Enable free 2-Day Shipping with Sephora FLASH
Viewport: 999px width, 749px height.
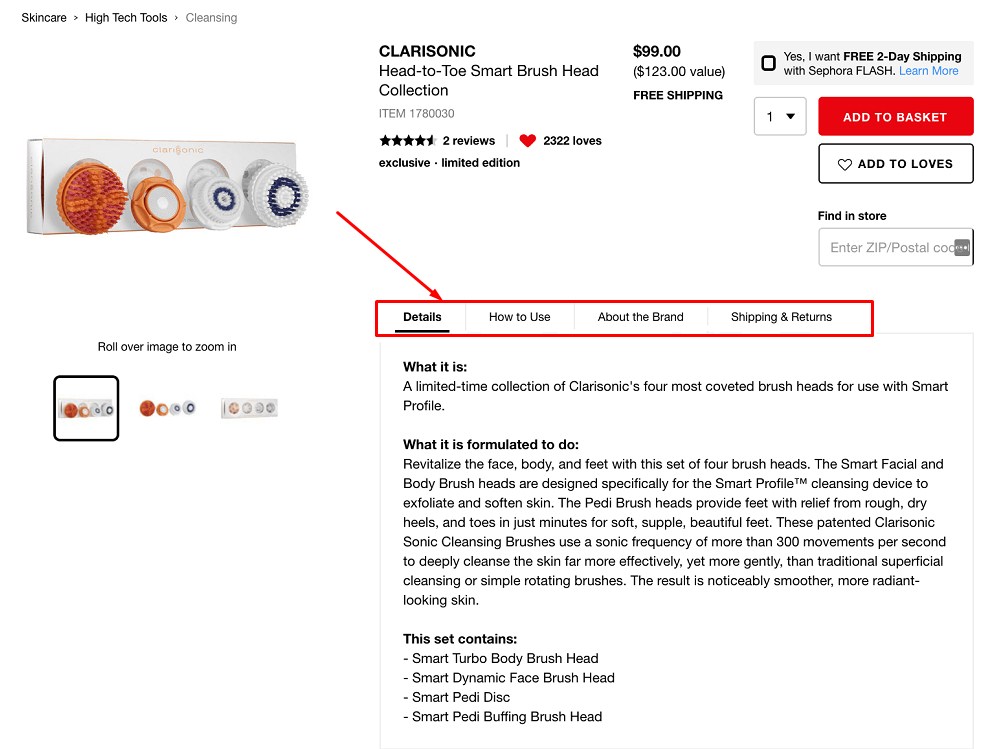pos(768,62)
